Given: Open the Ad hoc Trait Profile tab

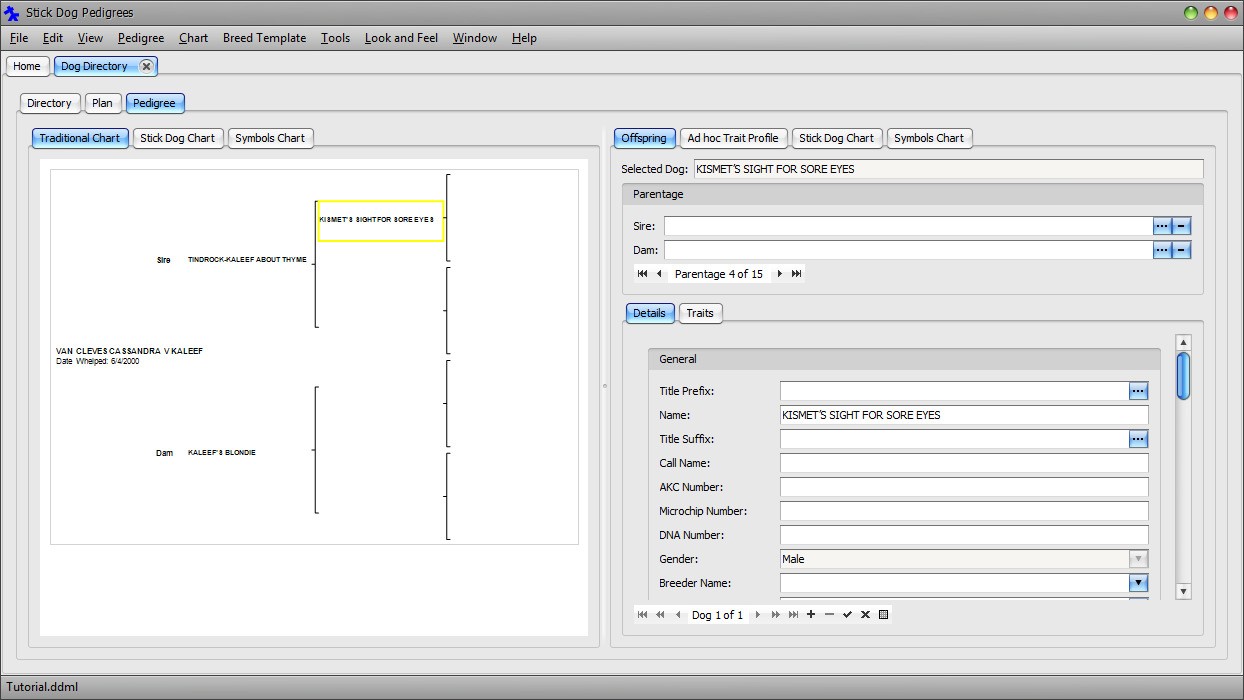Looking at the screenshot, I should point(732,138).
